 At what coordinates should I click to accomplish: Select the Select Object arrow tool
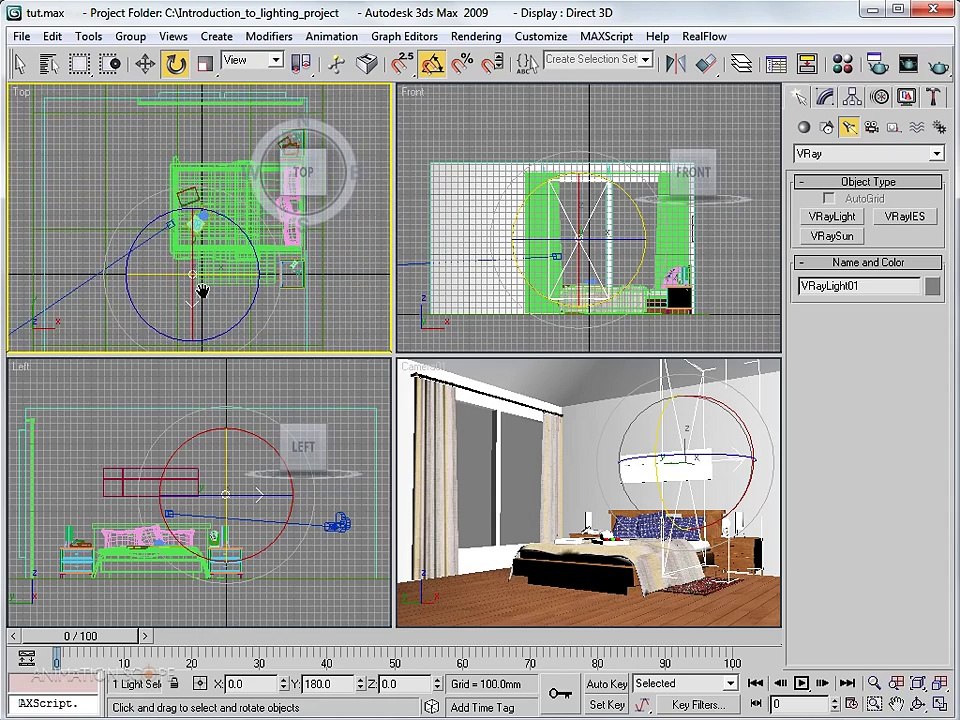click(x=20, y=64)
